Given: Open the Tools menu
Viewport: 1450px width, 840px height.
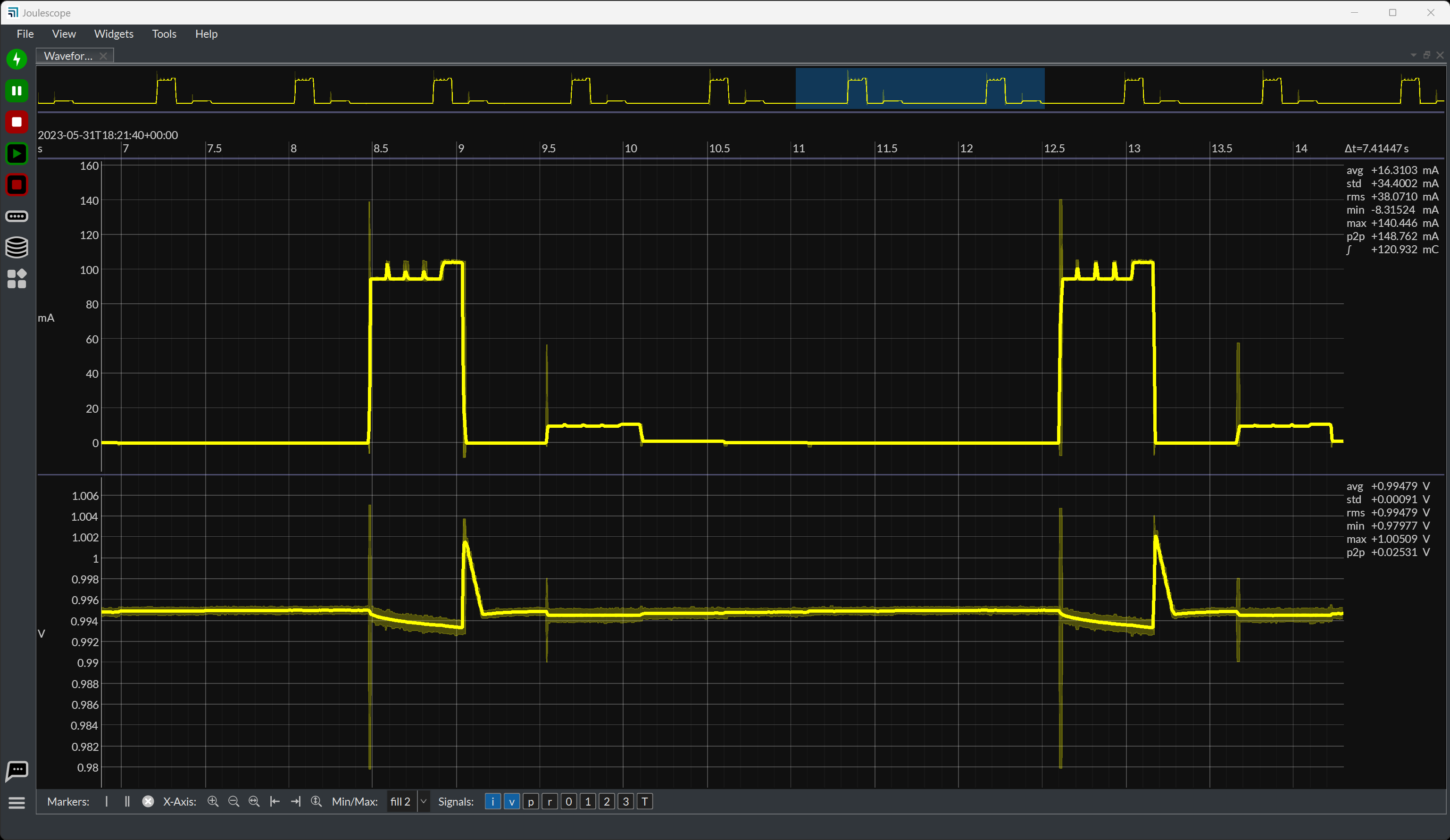Looking at the screenshot, I should (164, 34).
